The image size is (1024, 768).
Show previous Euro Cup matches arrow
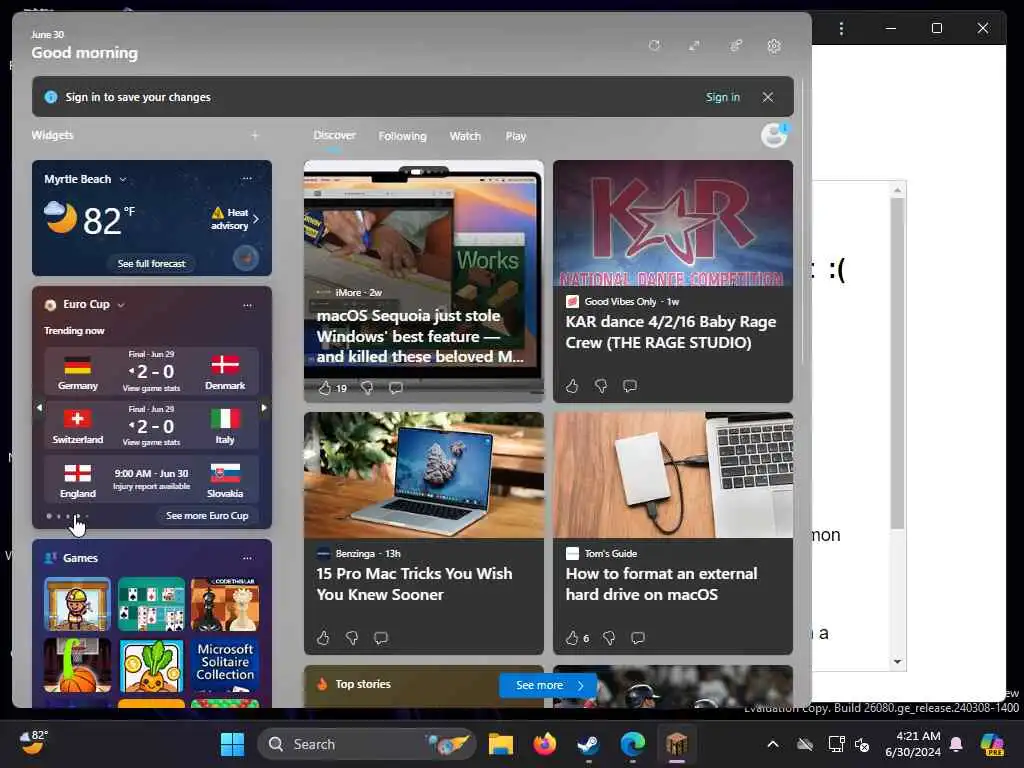tap(39, 408)
